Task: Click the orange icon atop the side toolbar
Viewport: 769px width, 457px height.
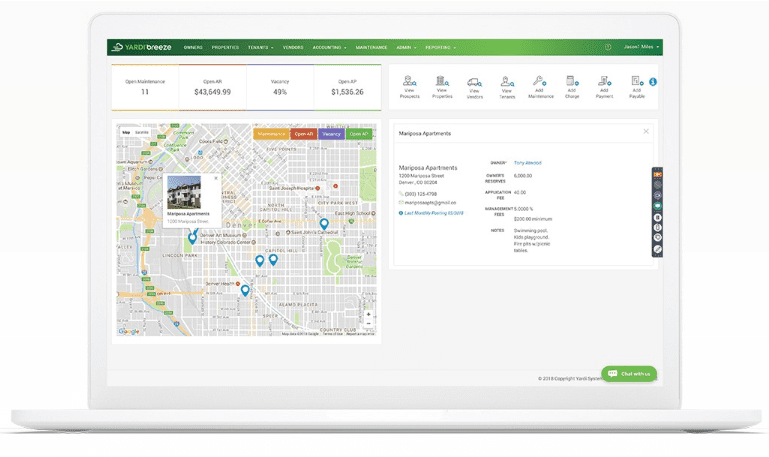Action: (x=657, y=174)
